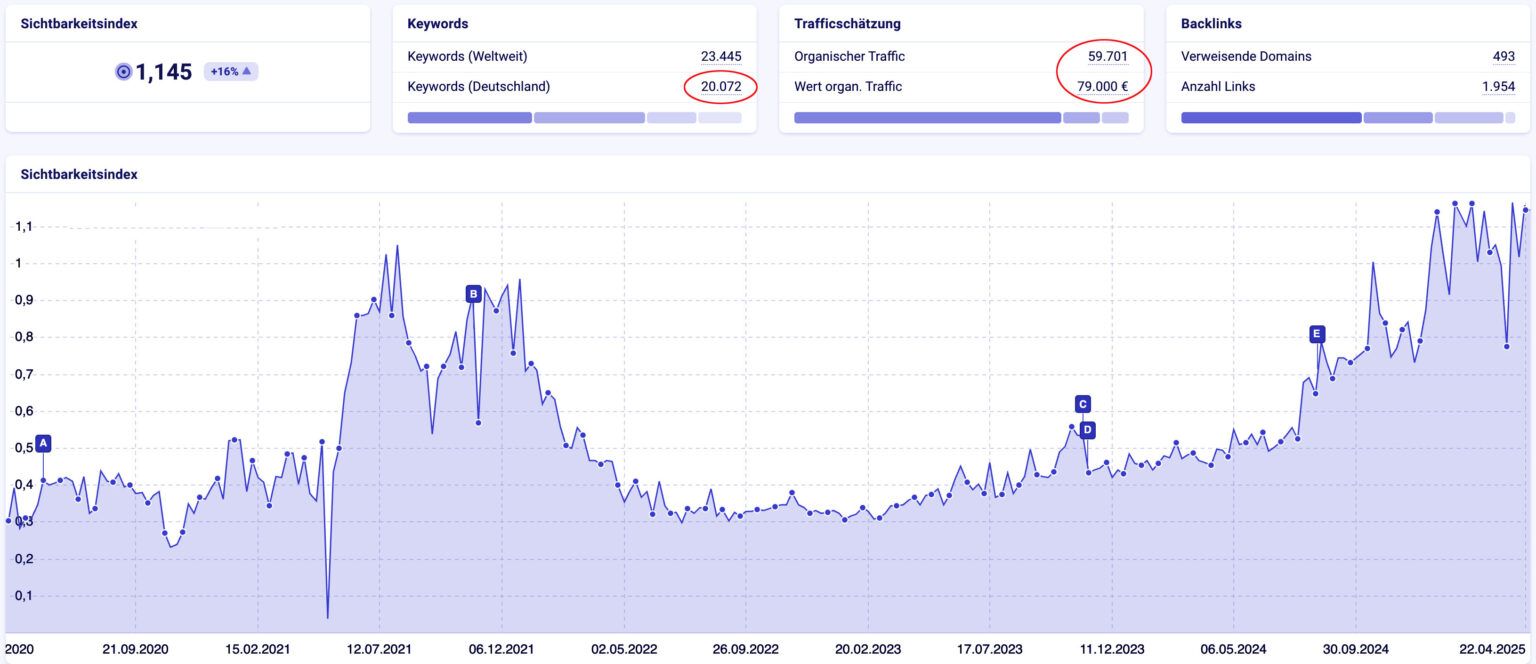
Task: Select event marker A on the chart
Action: click(x=43, y=444)
